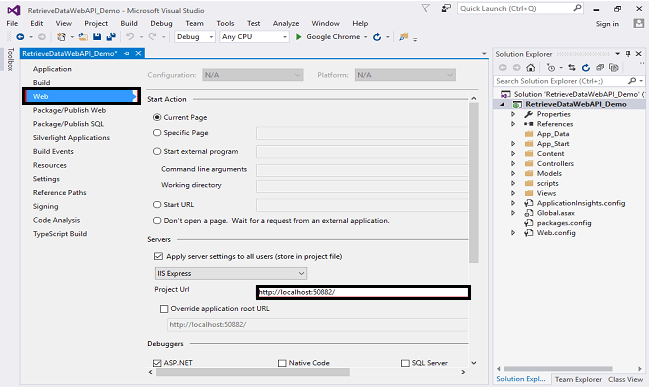Viewport: 649px width, 387px height.
Task: Open the Any CPU platform dropdown
Action: [254, 37]
